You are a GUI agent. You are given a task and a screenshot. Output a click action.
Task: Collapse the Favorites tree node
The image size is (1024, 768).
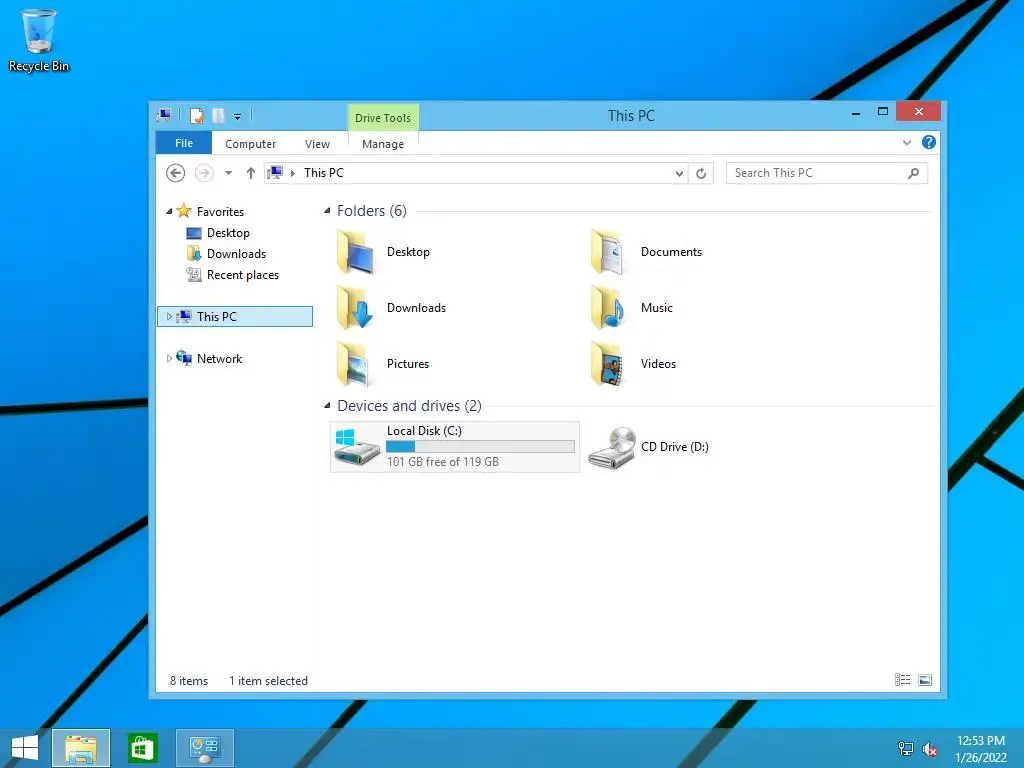click(169, 212)
